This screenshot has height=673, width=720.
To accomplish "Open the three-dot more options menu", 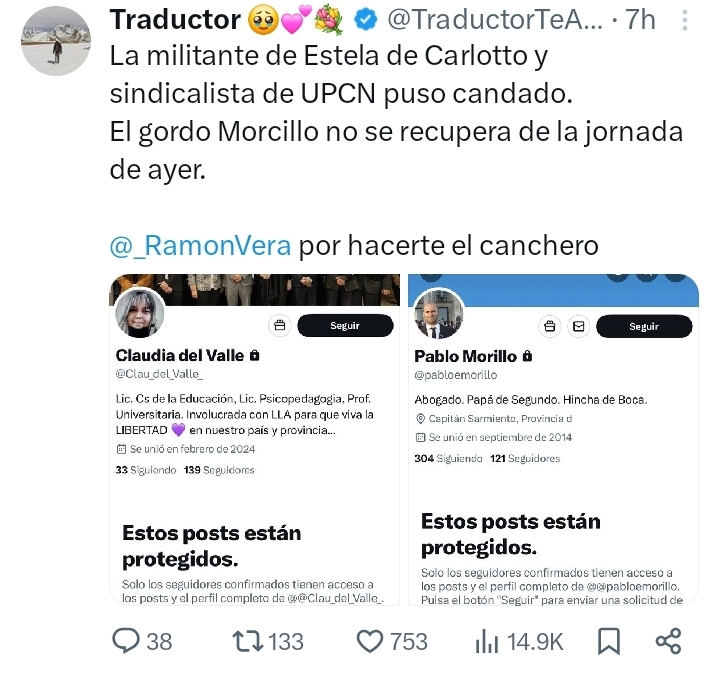I will 685,21.
